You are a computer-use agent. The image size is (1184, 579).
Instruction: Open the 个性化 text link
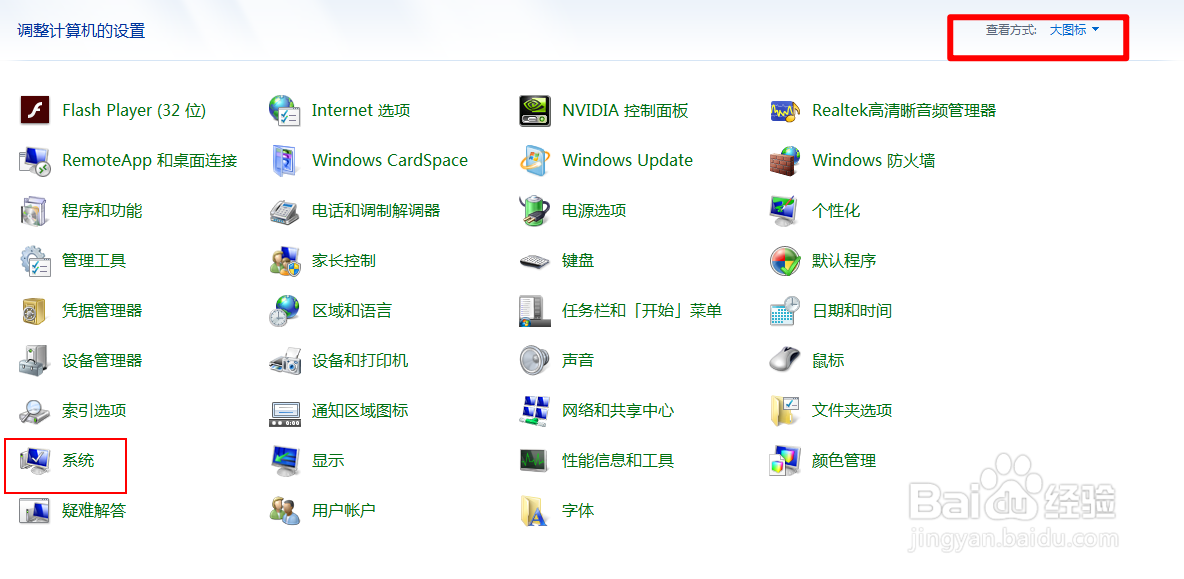[x=836, y=211]
